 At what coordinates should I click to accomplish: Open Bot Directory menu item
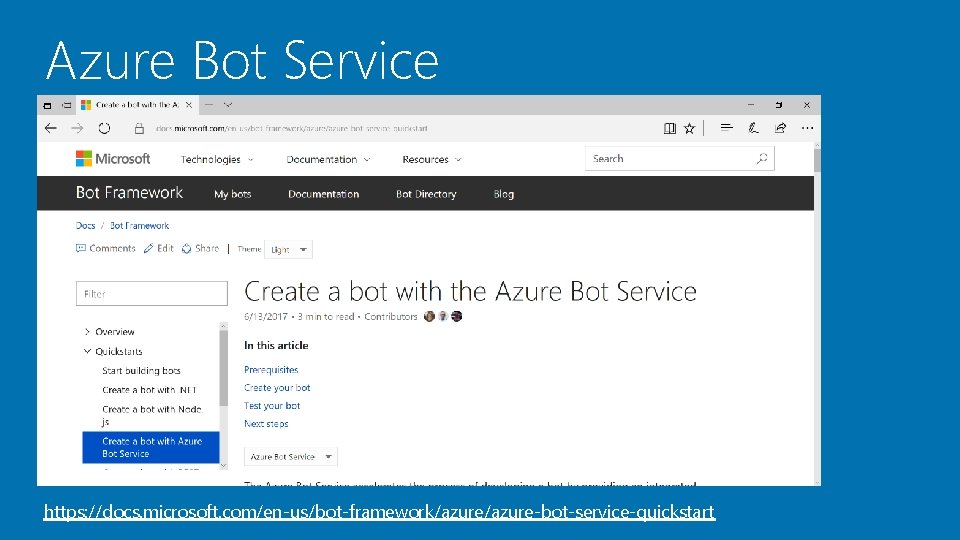coord(426,194)
